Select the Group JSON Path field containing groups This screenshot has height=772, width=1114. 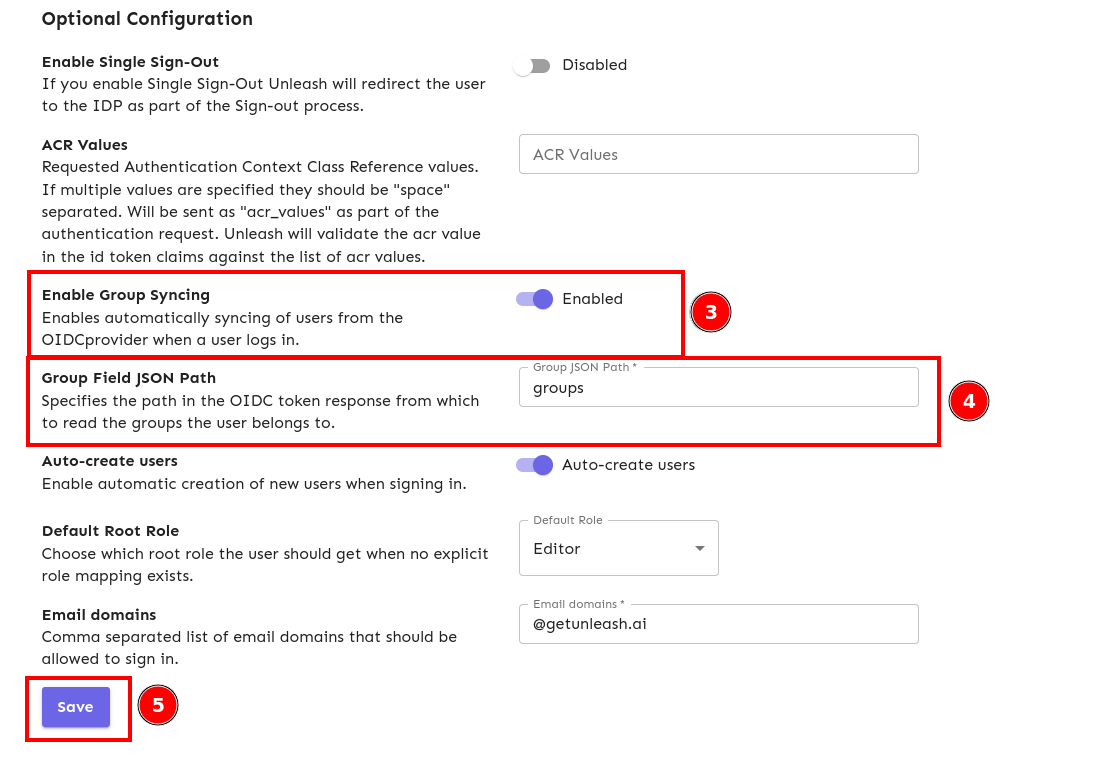tap(718, 387)
